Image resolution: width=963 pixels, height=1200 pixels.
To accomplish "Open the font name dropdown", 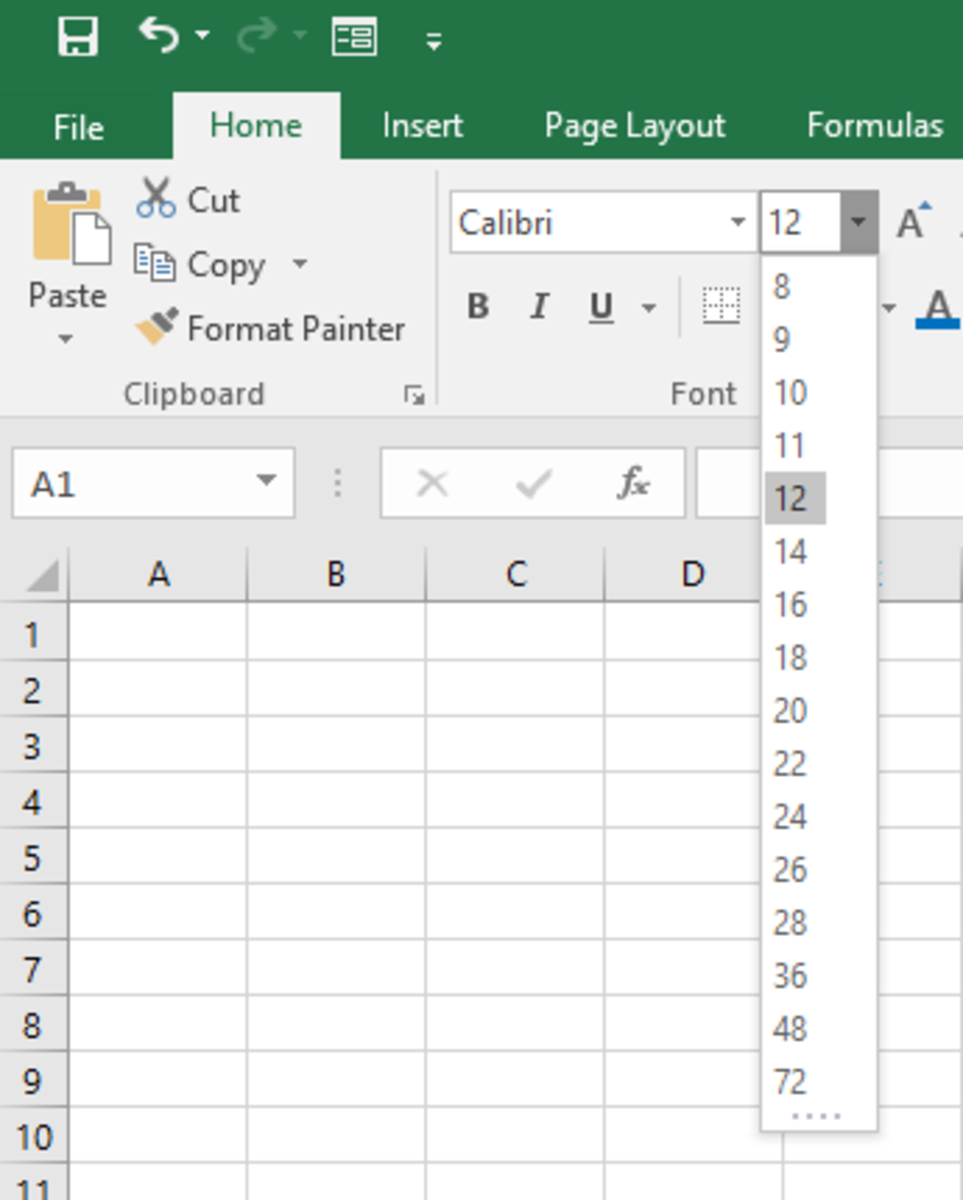I will 739,222.
